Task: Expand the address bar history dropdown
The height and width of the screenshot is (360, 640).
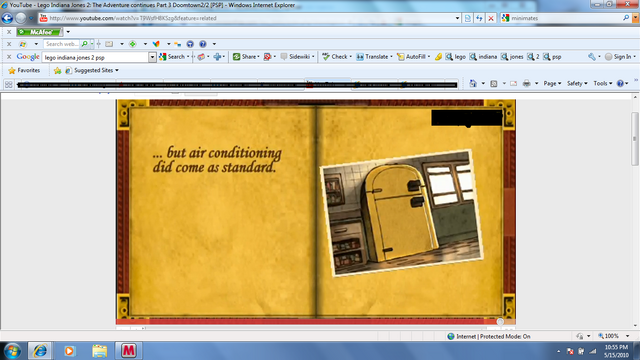Action: pyautogui.click(x=457, y=18)
